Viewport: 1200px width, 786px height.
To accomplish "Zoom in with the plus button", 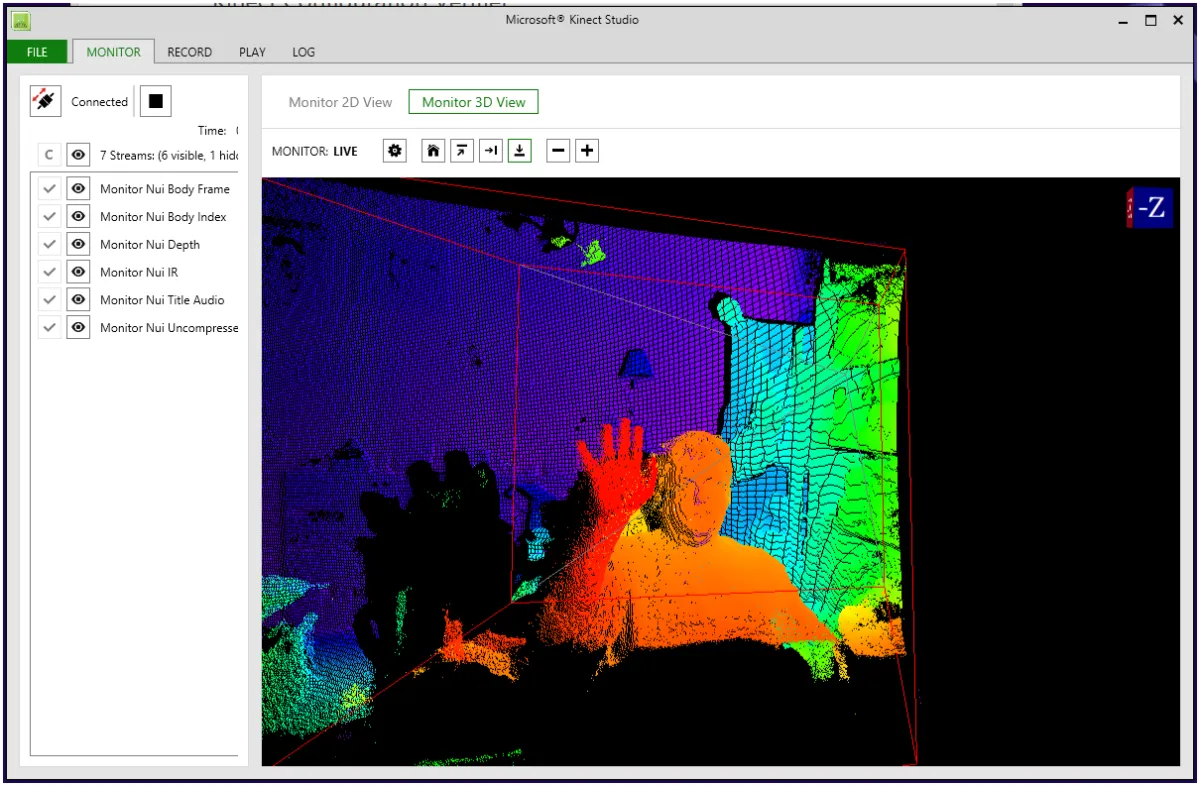I will click(587, 151).
